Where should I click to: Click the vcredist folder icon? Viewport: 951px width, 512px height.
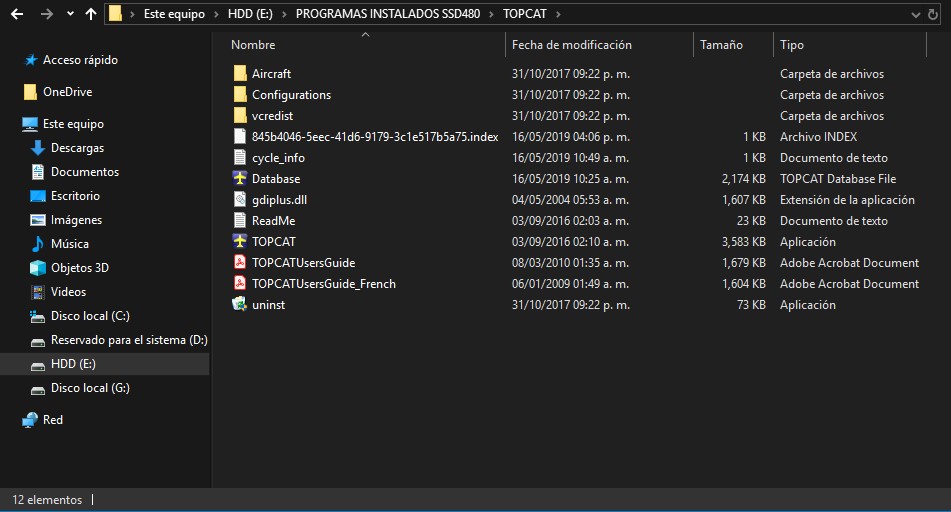(x=240, y=115)
